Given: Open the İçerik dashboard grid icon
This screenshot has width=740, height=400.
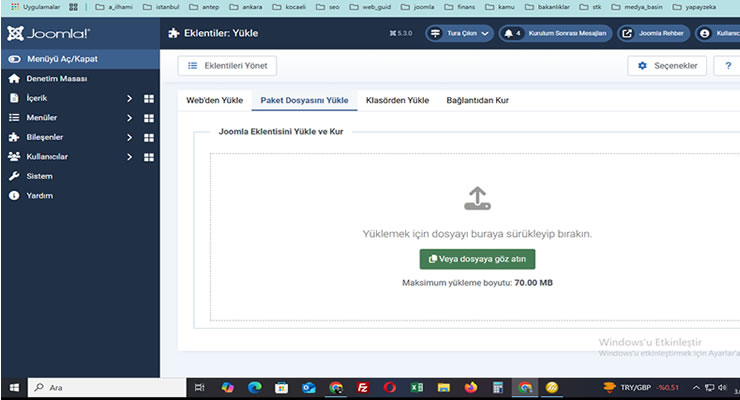Looking at the screenshot, I should point(149,99).
